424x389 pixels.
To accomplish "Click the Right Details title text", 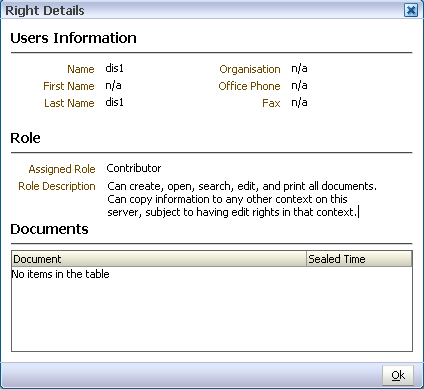I will [45, 11].
